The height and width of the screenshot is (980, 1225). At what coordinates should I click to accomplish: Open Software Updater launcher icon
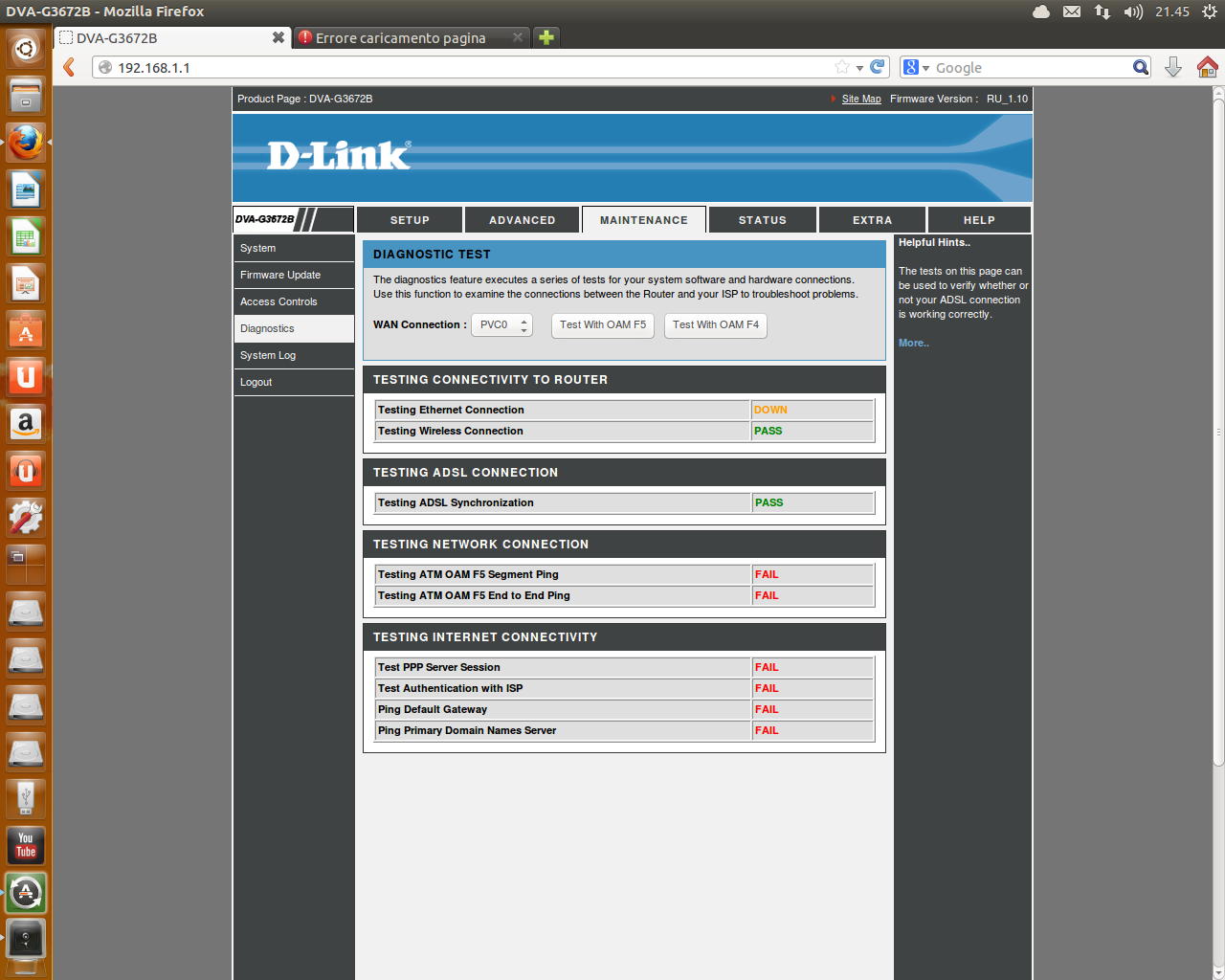tap(26, 893)
